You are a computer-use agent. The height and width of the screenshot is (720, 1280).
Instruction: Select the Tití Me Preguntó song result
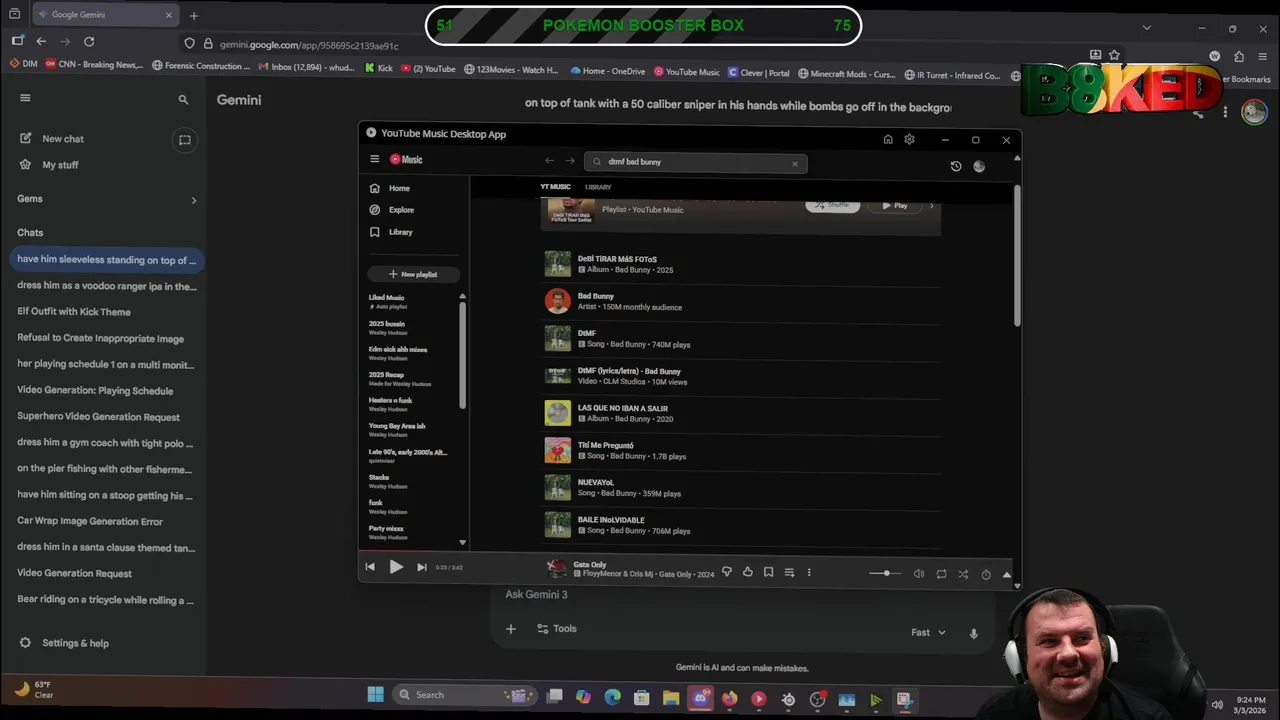[x=740, y=450]
